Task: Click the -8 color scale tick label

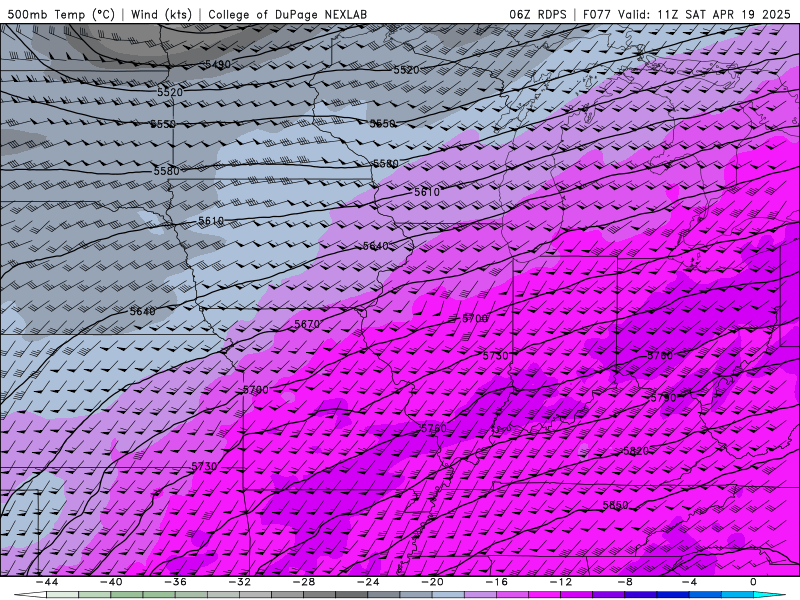Action: [x=625, y=582]
